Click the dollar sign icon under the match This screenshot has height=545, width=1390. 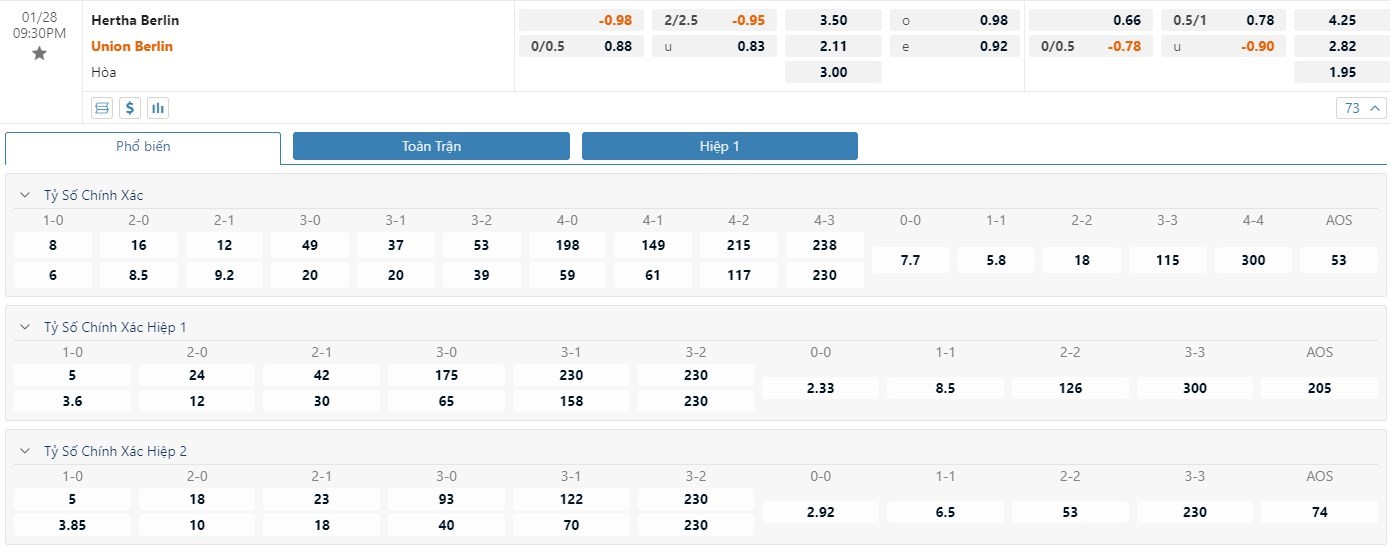coord(129,108)
